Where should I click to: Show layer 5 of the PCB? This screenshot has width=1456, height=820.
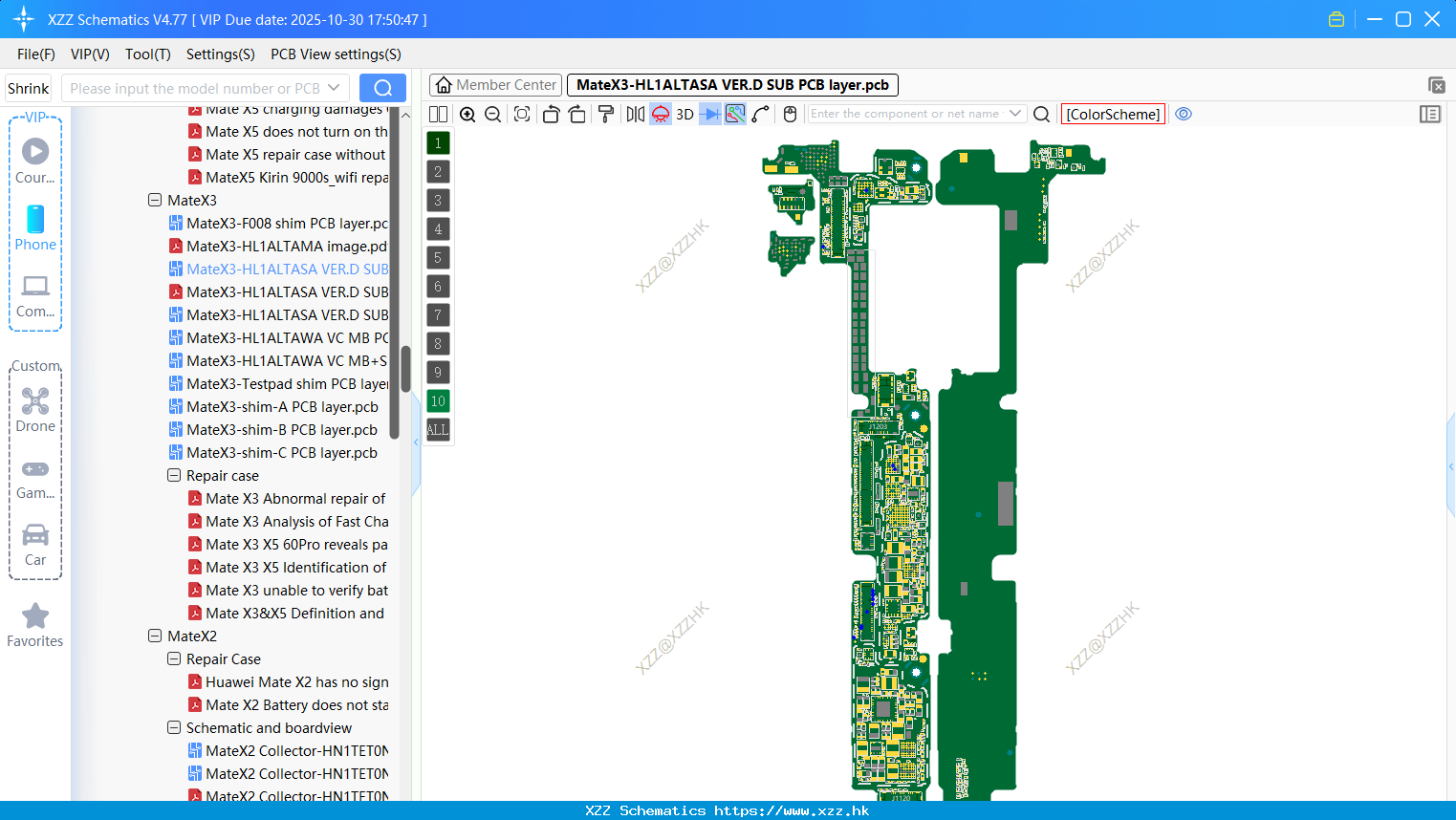click(x=438, y=258)
